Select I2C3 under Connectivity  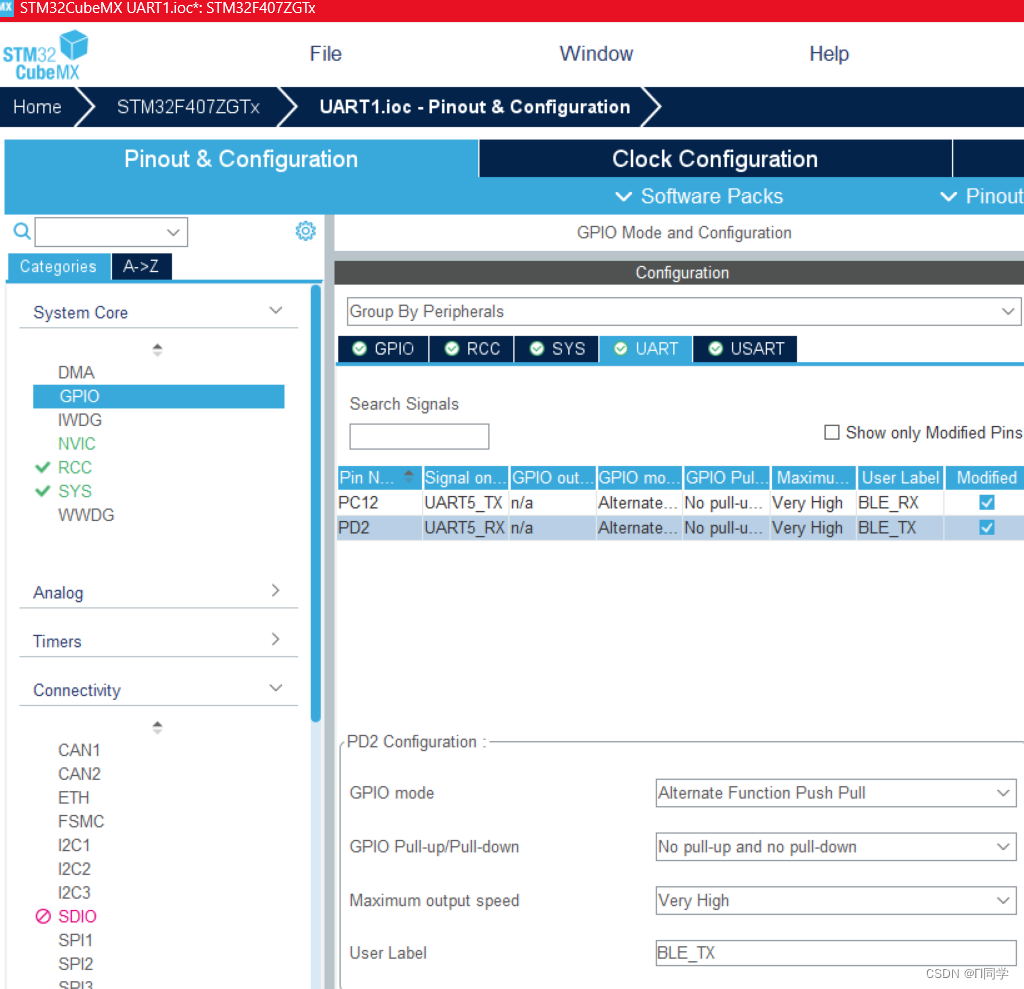(74, 892)
